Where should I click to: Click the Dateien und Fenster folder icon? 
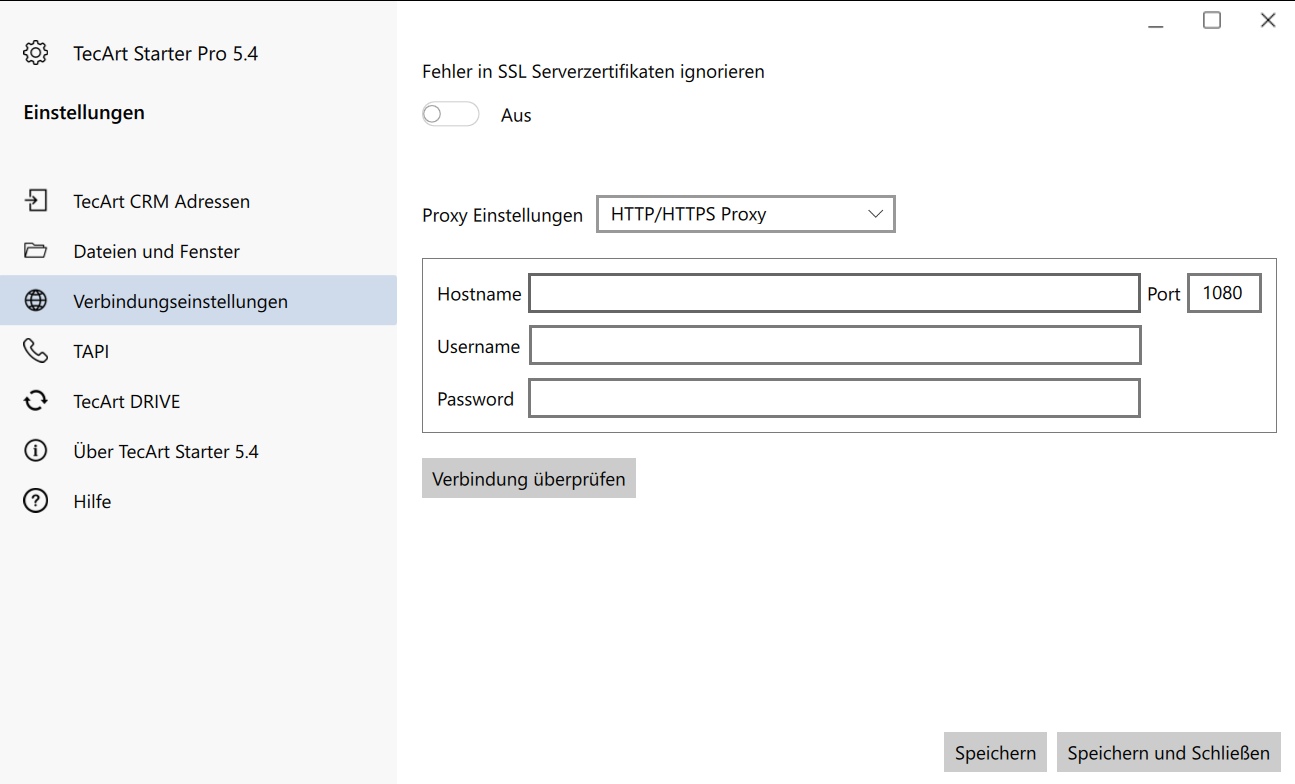pos(36,251)
